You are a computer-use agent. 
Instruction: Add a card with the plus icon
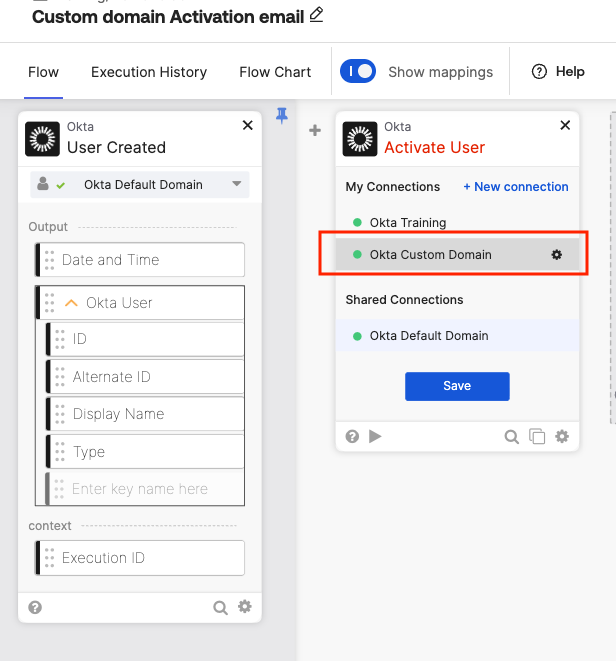(315, 130)
